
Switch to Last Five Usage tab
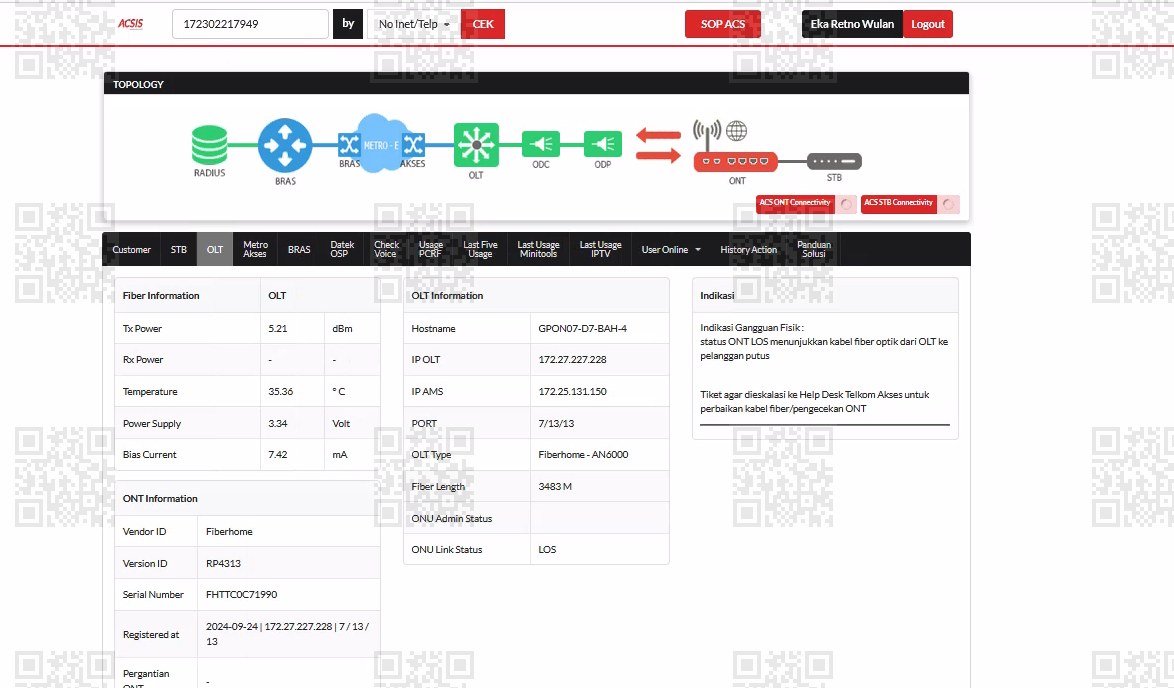pos(480,249)
